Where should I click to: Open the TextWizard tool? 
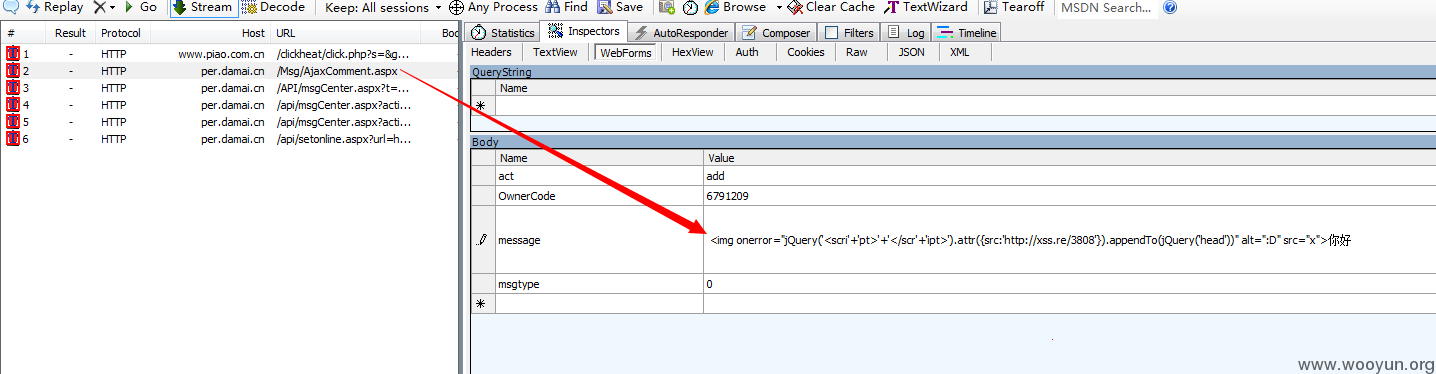[926, 7]
